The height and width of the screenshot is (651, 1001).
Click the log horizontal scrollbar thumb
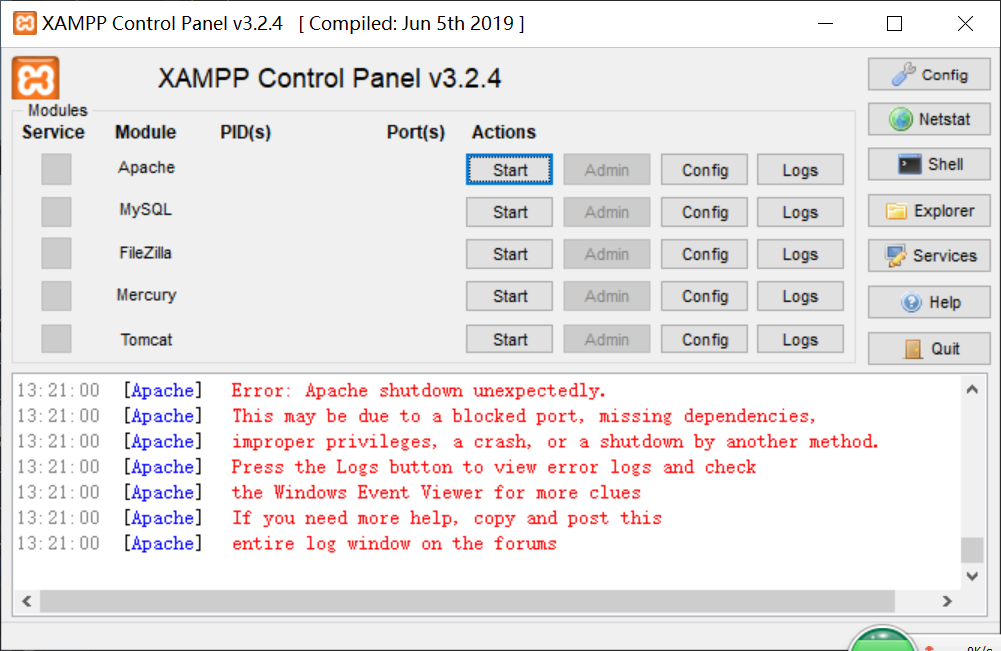tap(467, 601)
